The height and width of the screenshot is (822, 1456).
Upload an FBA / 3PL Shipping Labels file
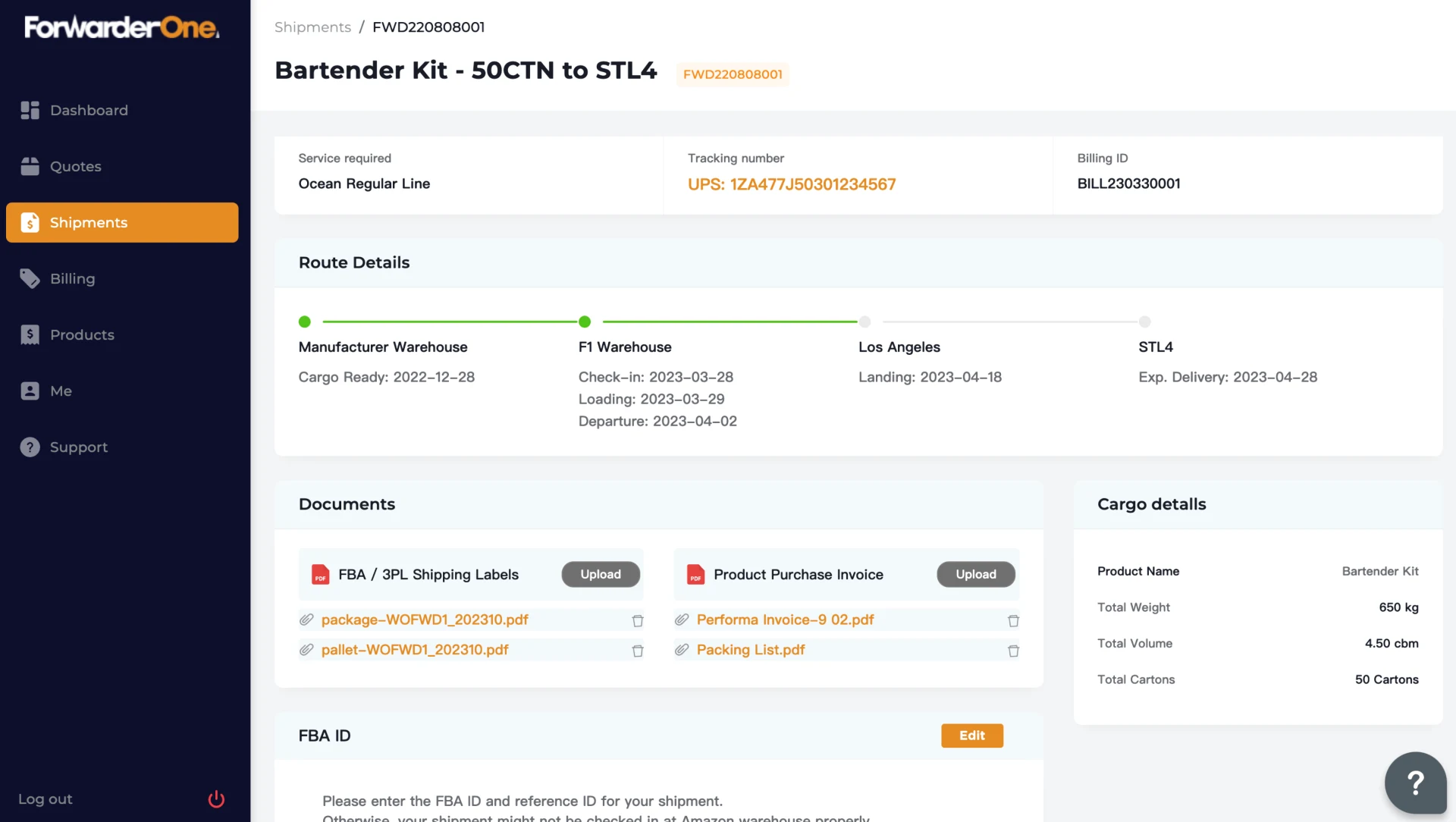(x=601, y=575)
